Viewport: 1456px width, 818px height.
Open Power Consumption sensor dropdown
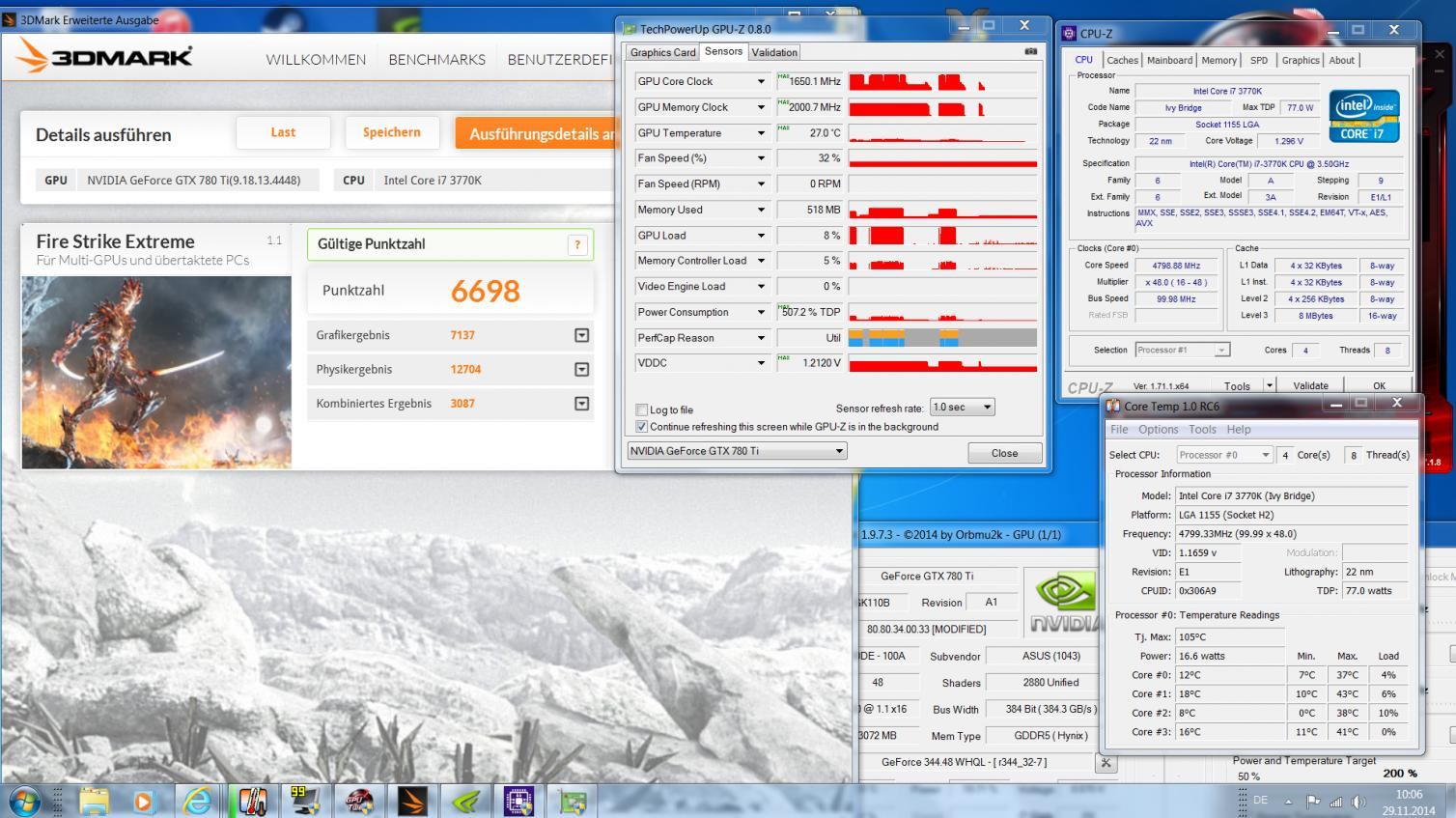[761, 312]
